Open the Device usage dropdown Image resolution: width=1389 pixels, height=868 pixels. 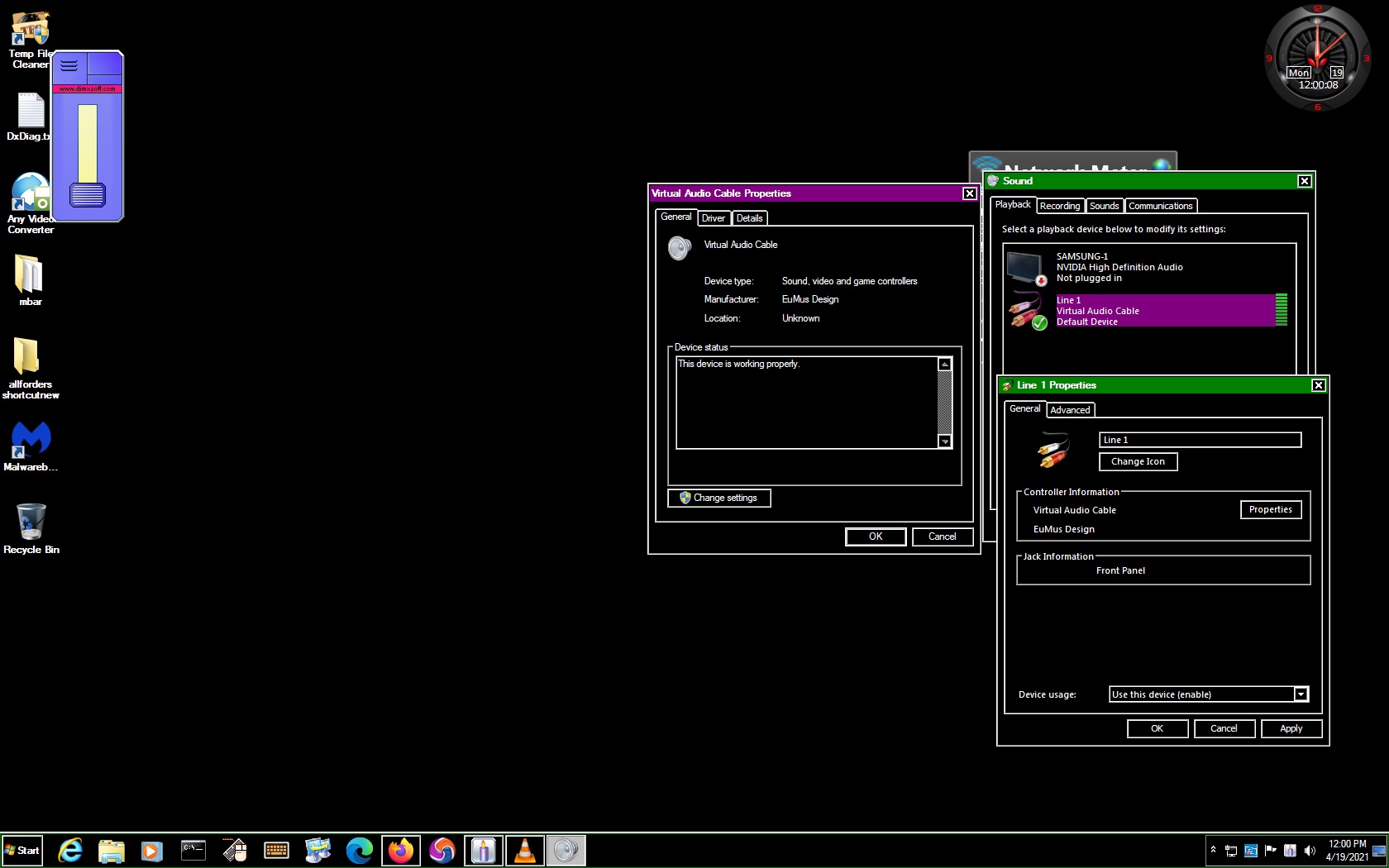click(1209, 694)
